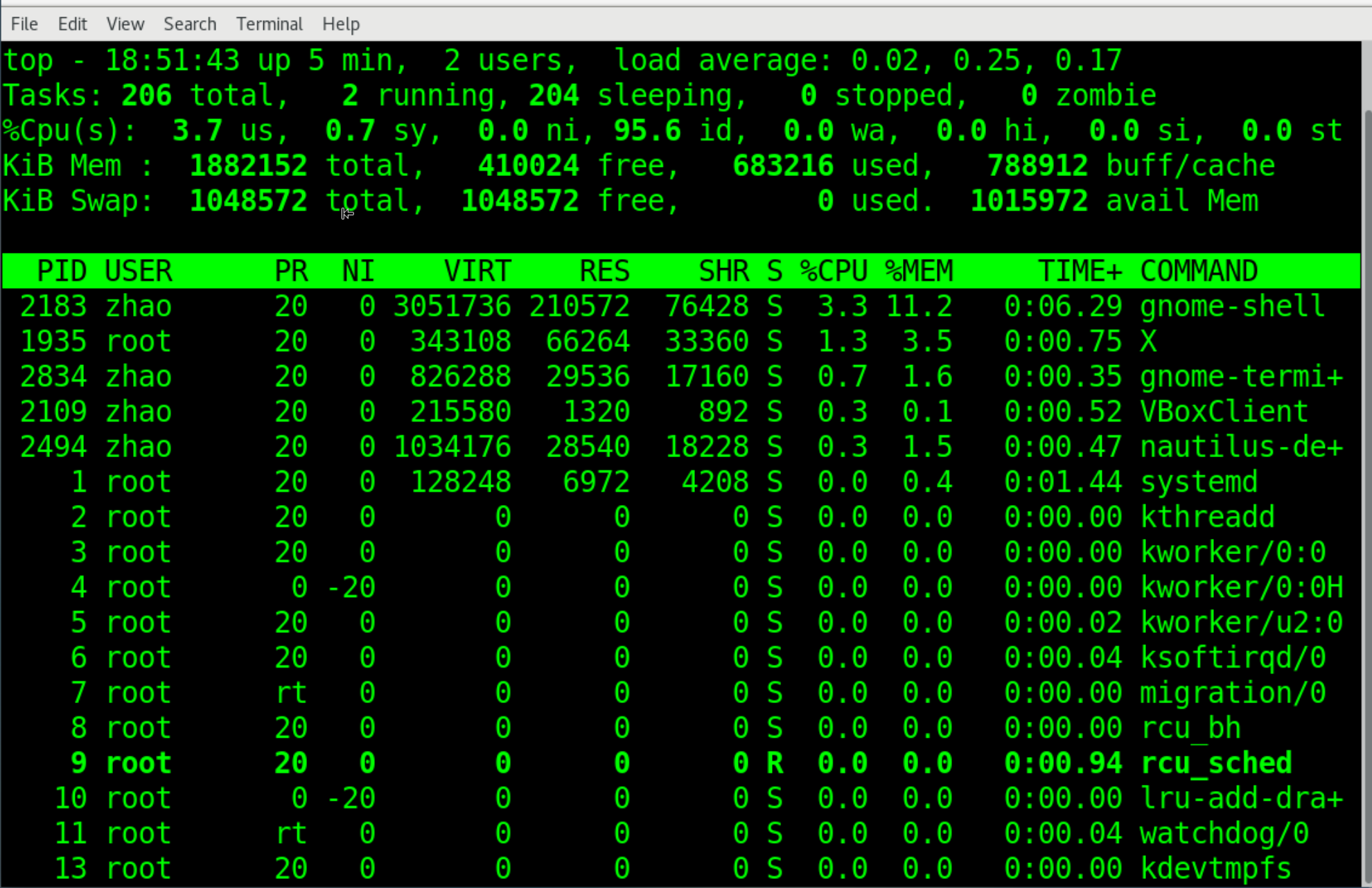Click the COMMAND column header
Image resolution: width=1372 pixels, height=888 pixels.
1199,271
